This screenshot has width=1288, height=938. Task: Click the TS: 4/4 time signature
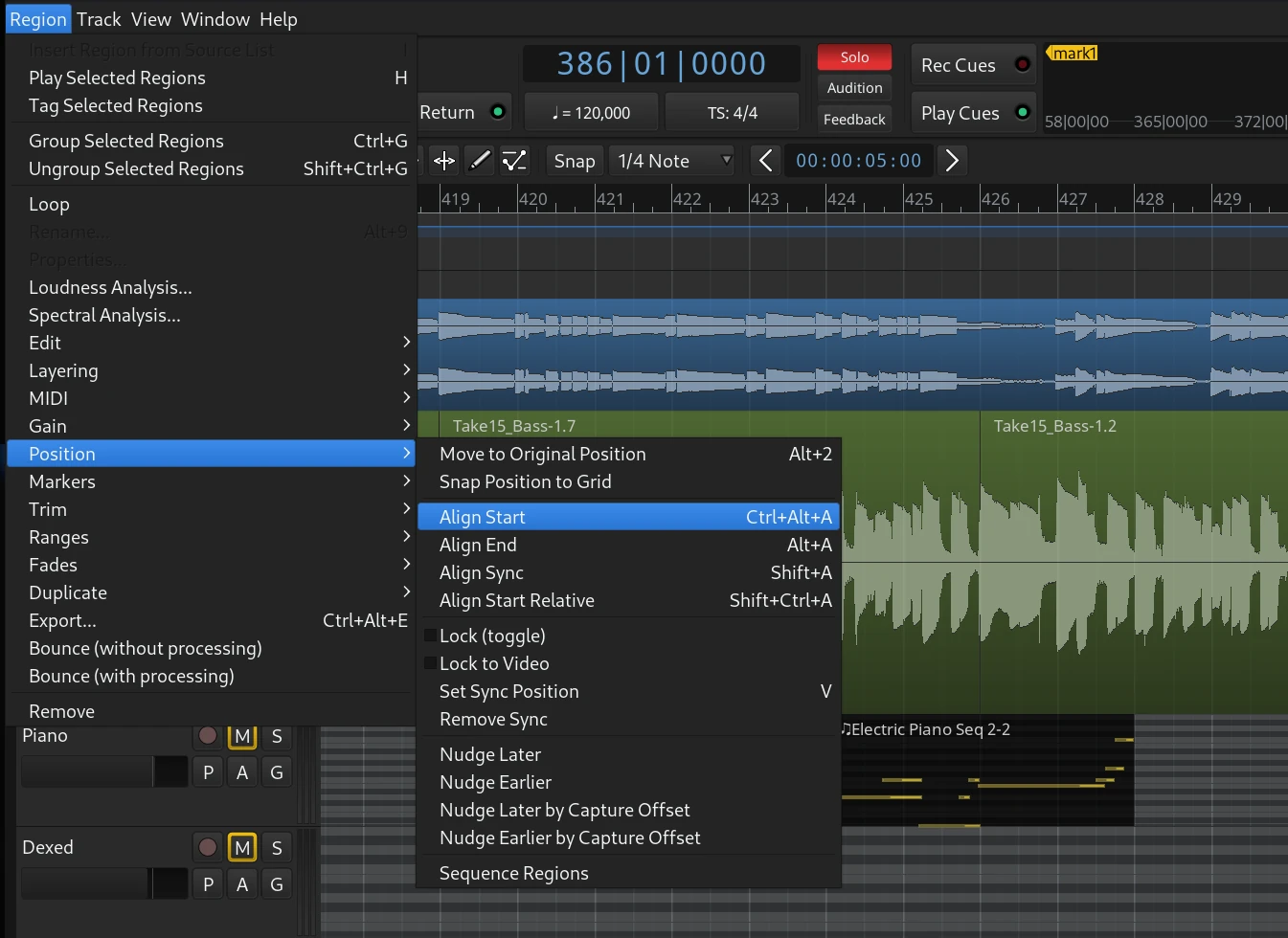(733, 113)
